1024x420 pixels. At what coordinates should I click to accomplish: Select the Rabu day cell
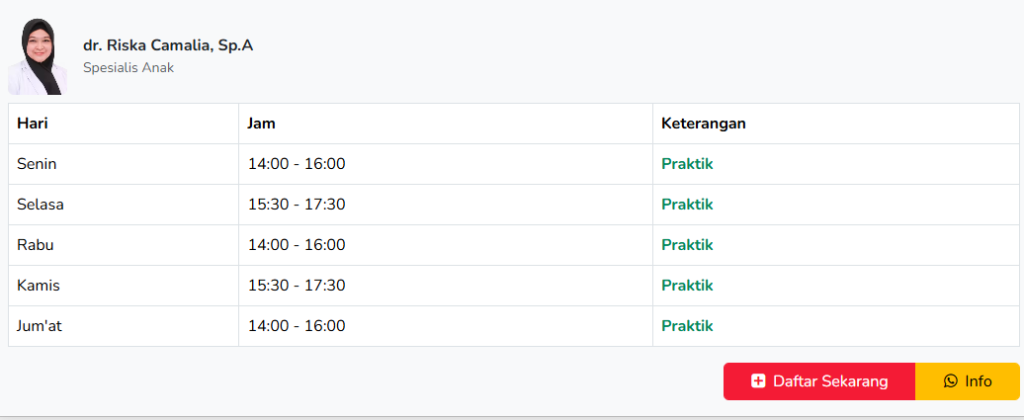point(35,245)
